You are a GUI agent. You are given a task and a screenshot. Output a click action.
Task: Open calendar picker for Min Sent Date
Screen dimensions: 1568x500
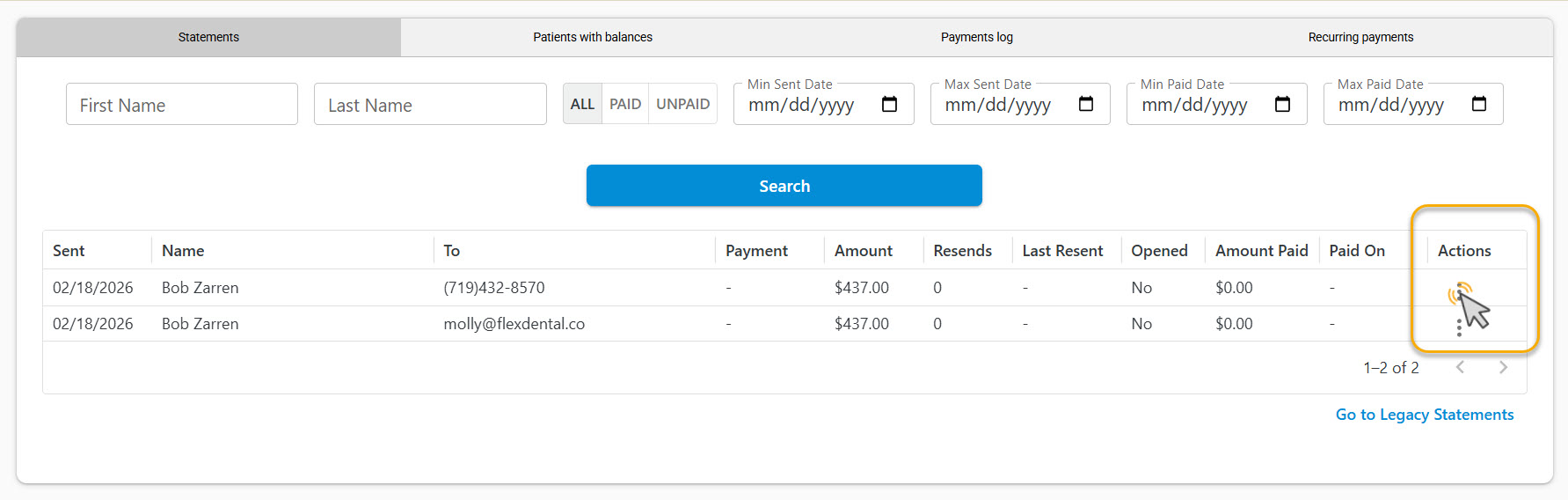(889, 104)
